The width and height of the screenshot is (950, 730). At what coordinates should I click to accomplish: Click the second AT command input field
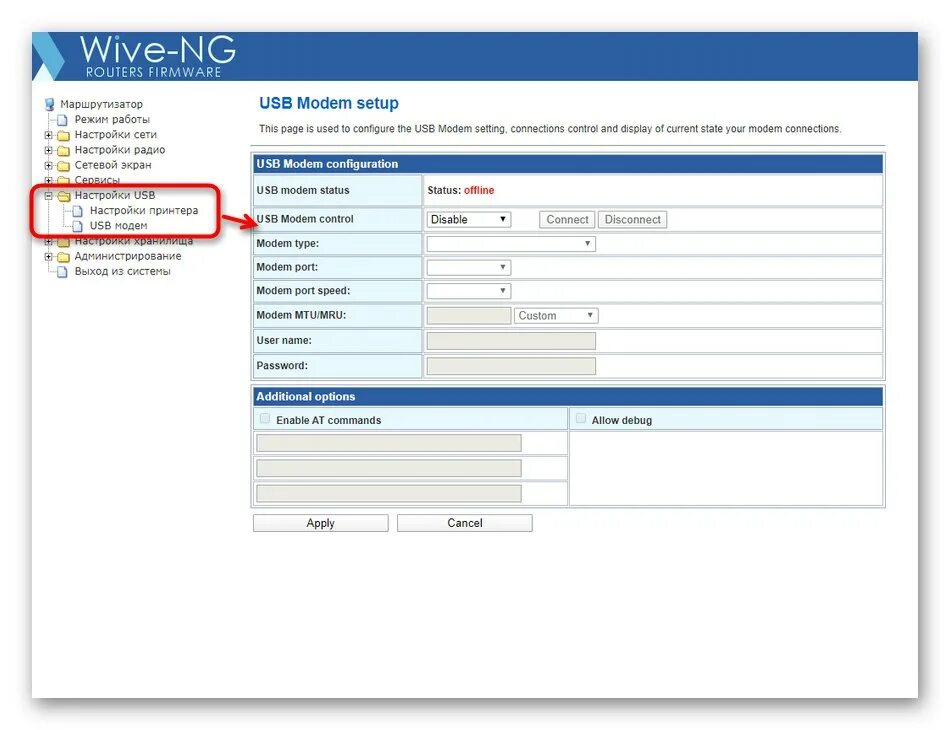[x=388, y=468]
